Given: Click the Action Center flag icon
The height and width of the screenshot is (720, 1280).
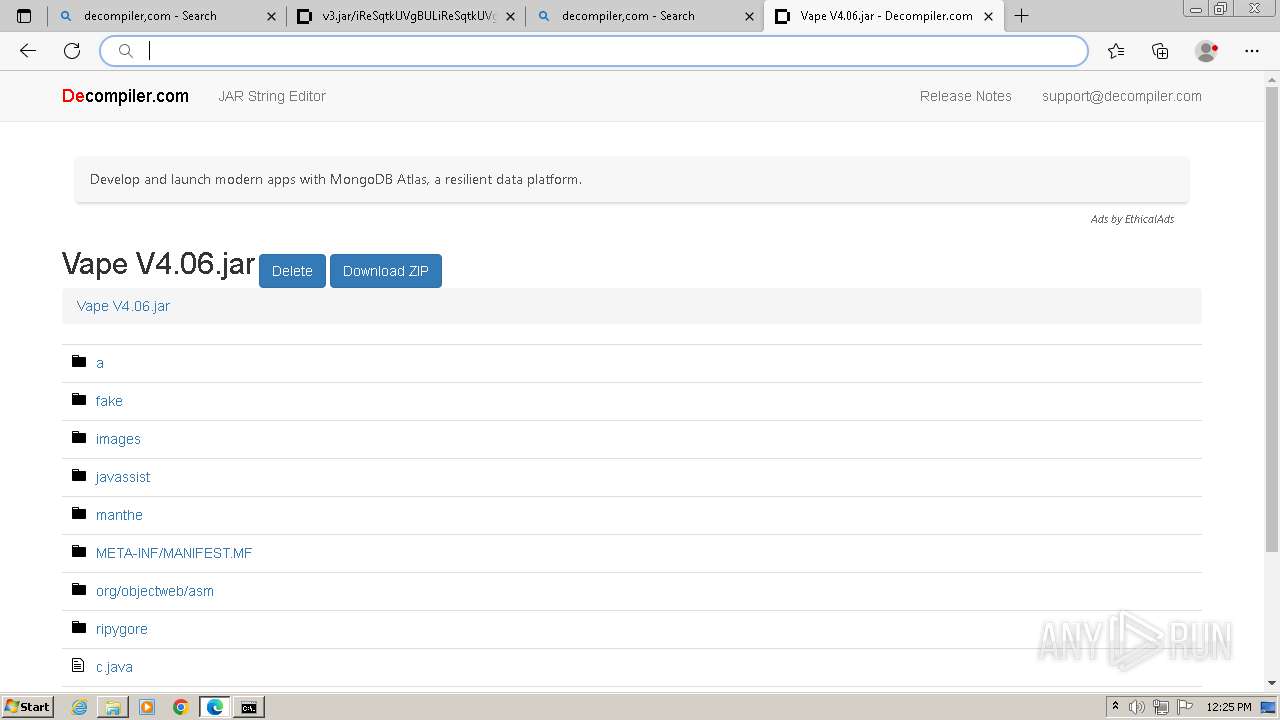Looking at the screenshot, I should pos(1184,707).
